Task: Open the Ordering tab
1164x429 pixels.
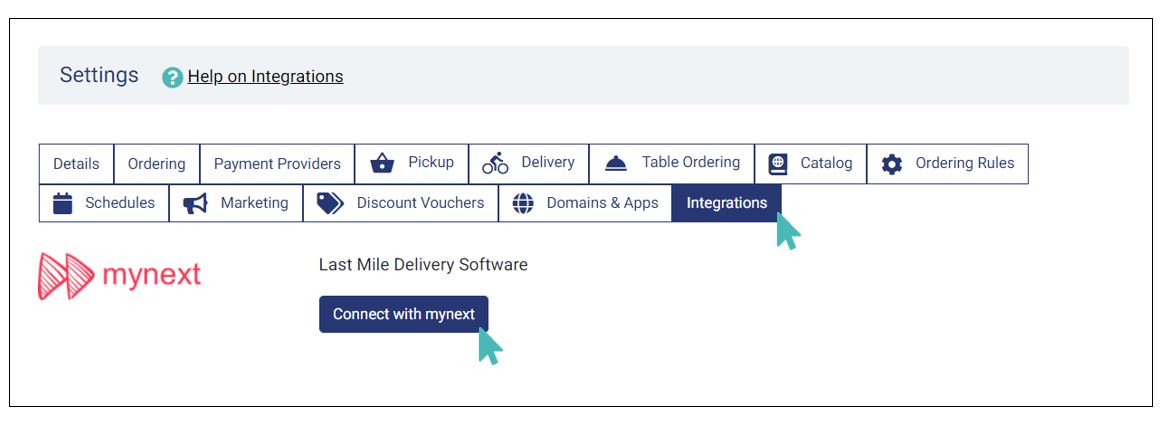Action: click(157, 163)
